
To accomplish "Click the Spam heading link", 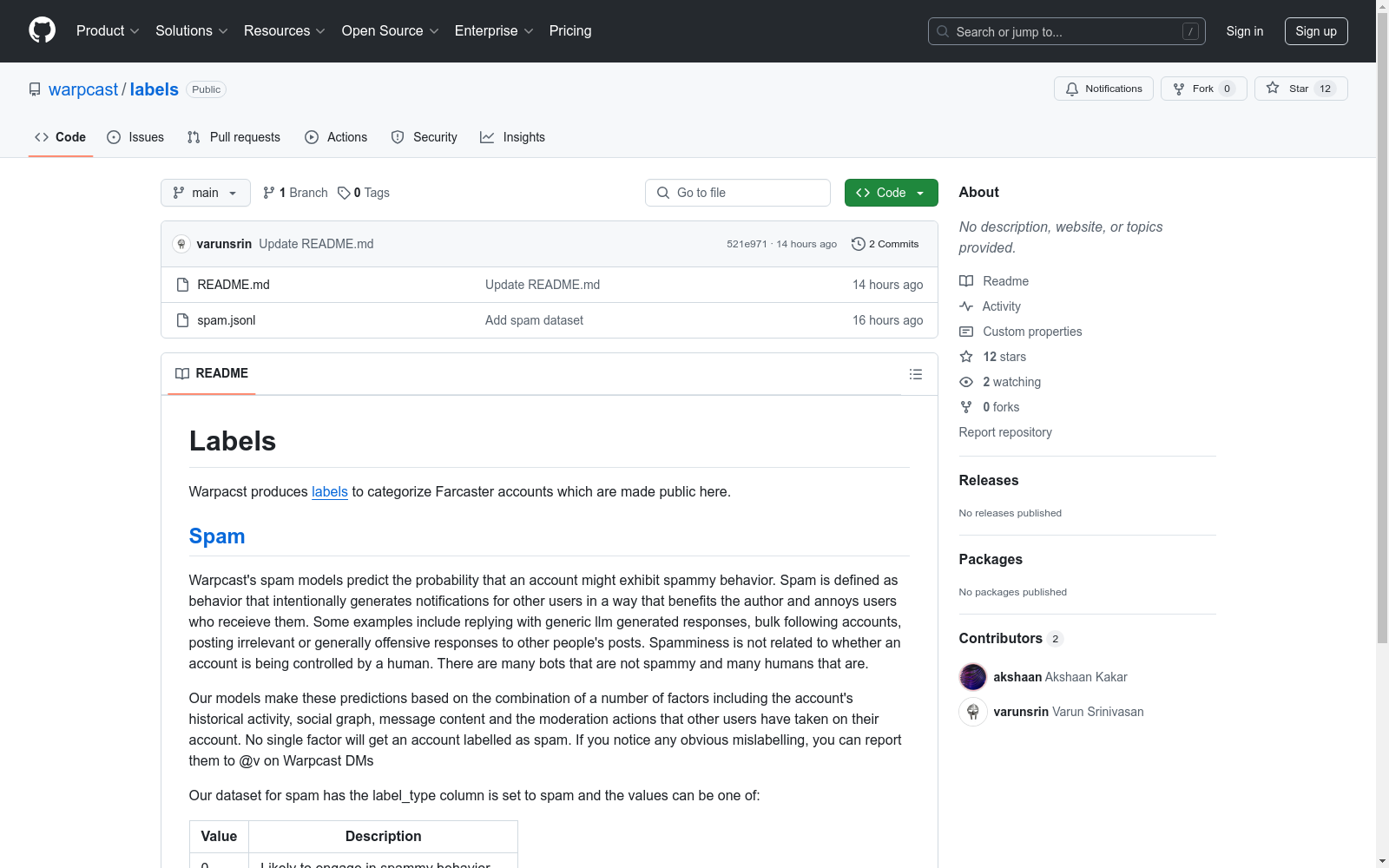I will tap(217, 536).
